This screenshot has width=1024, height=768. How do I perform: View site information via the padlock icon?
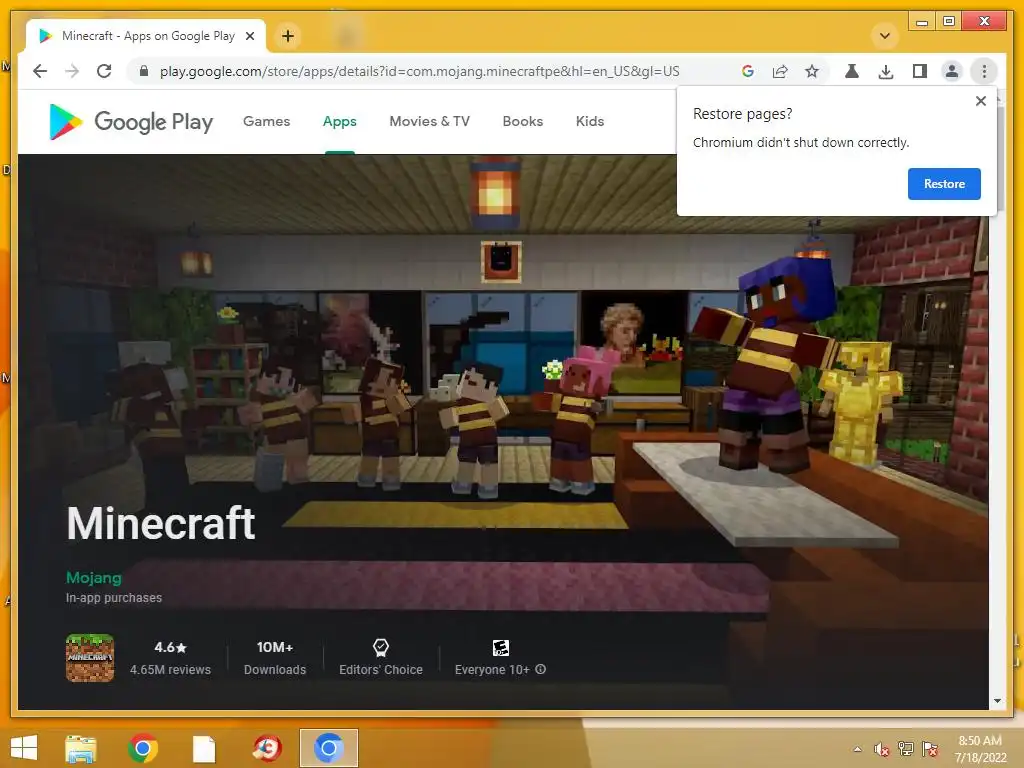(x=144, y=71)
